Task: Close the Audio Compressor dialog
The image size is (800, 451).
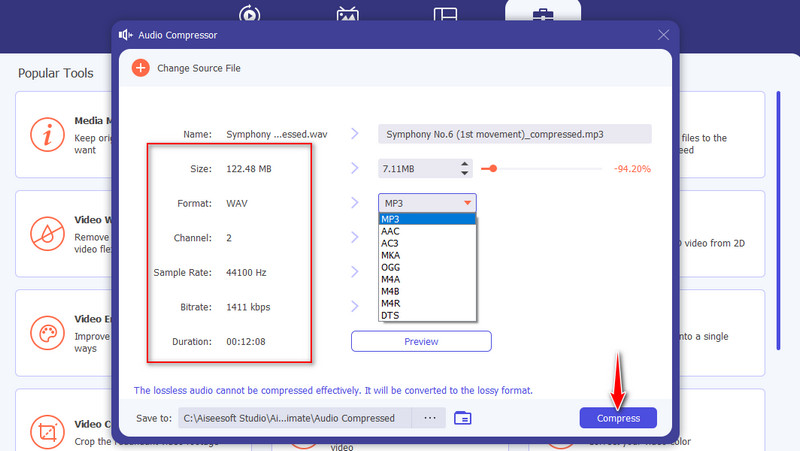Action: pyautogui.click(x=663, y=35)
